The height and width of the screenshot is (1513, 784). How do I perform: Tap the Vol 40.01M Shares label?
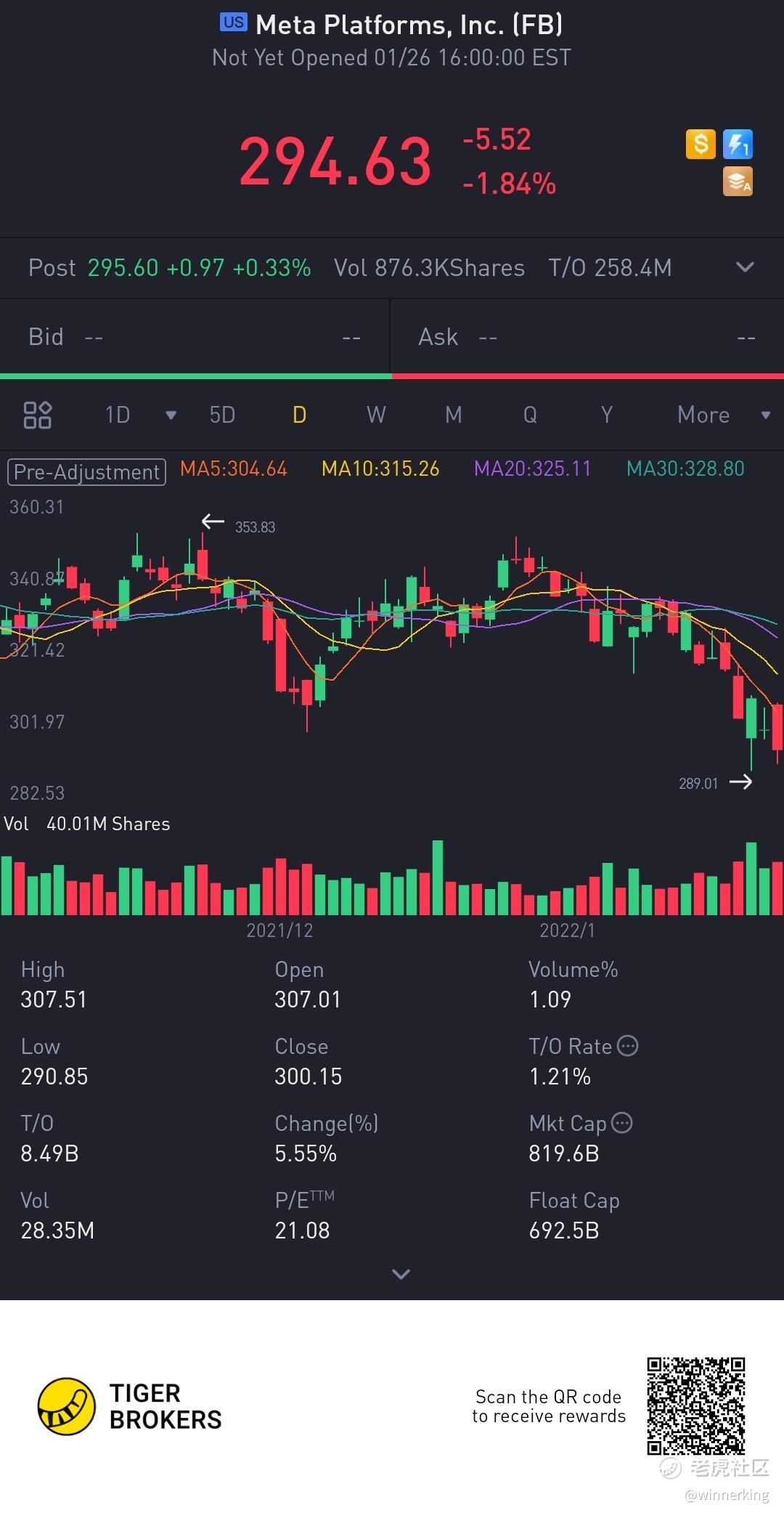[x=87, y=824]
